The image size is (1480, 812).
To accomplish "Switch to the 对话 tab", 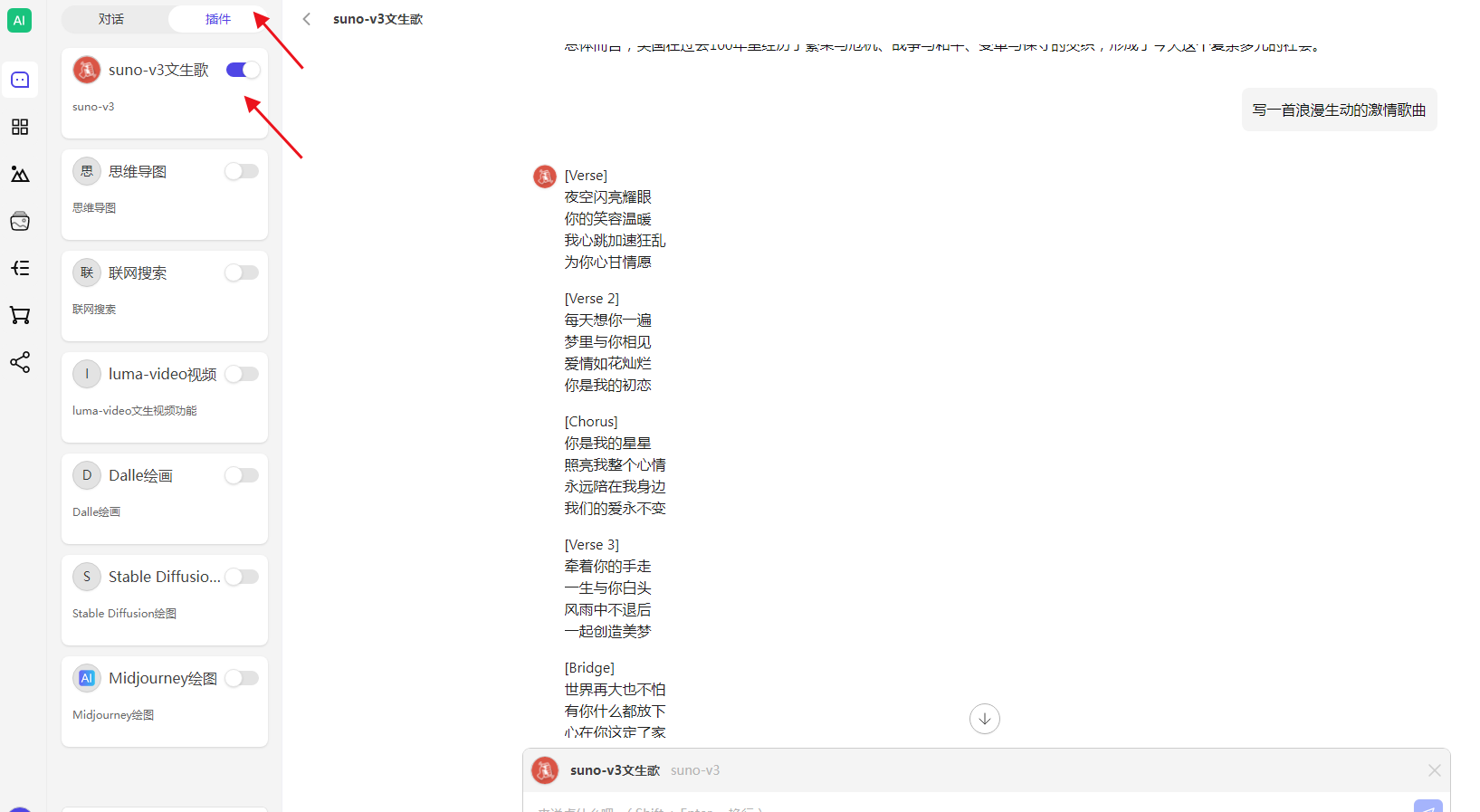I will tap(111, 19).
